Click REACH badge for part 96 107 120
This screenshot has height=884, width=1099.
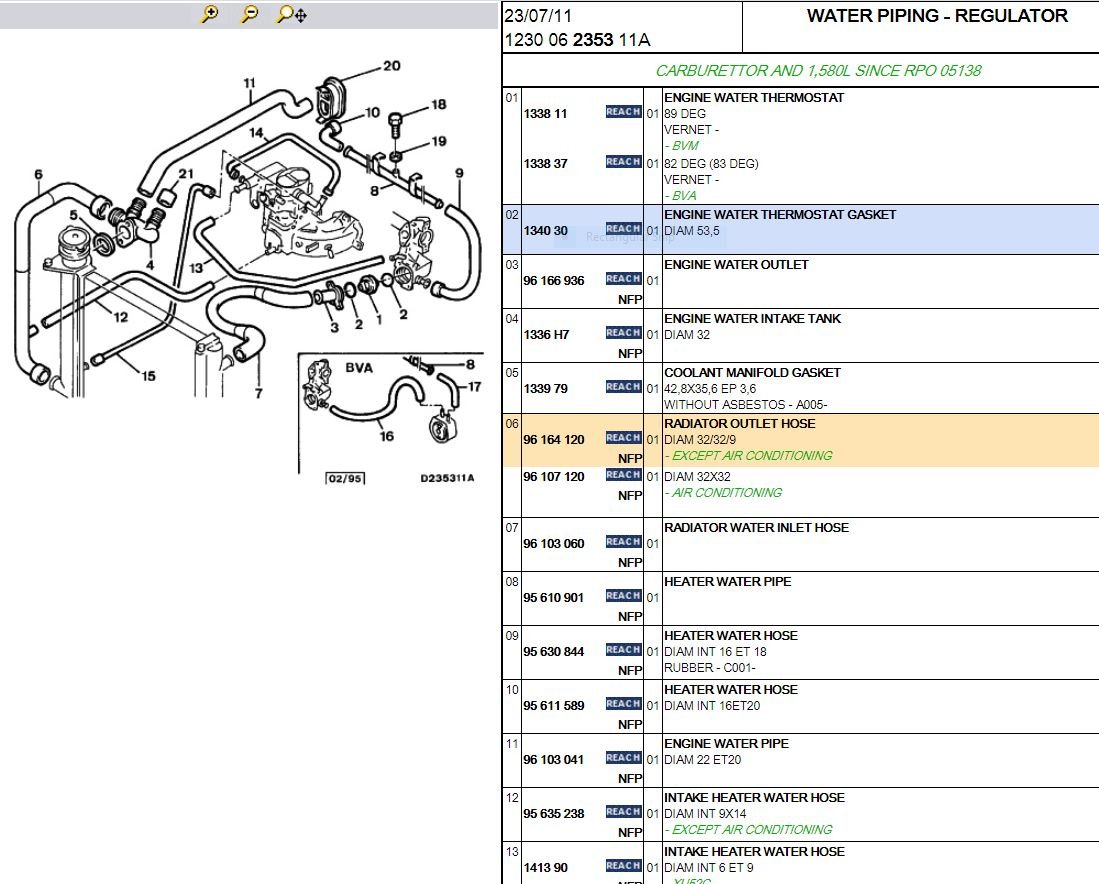tap(623, 475)
